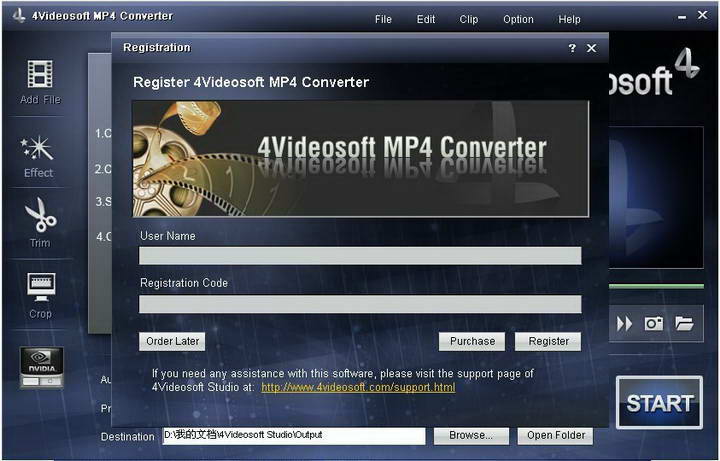Open the 4videosoft support page link
This screenshot has height=461, width=720.
point(358,387)
